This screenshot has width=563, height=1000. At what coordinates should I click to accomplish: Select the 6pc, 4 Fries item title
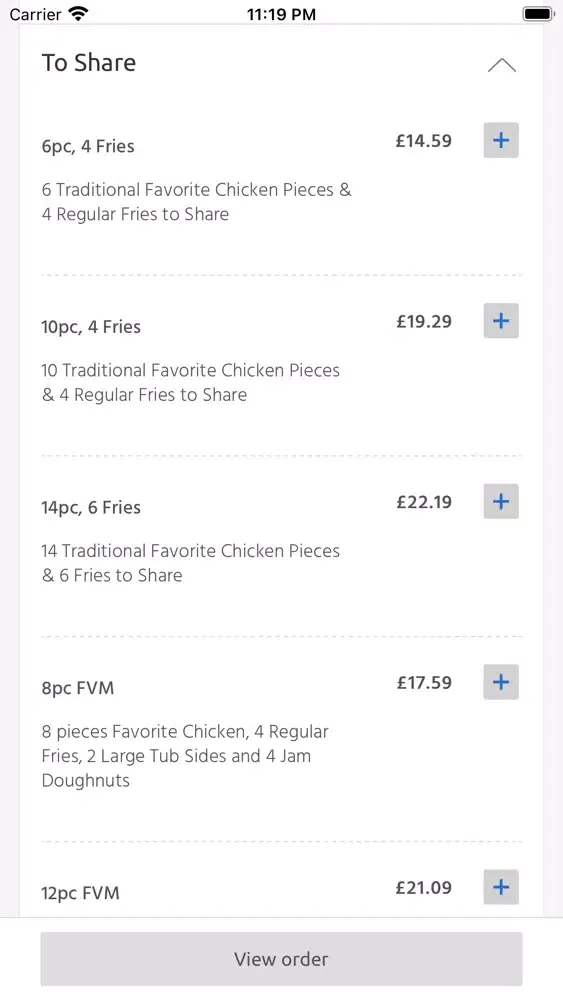tap(88, 146)
